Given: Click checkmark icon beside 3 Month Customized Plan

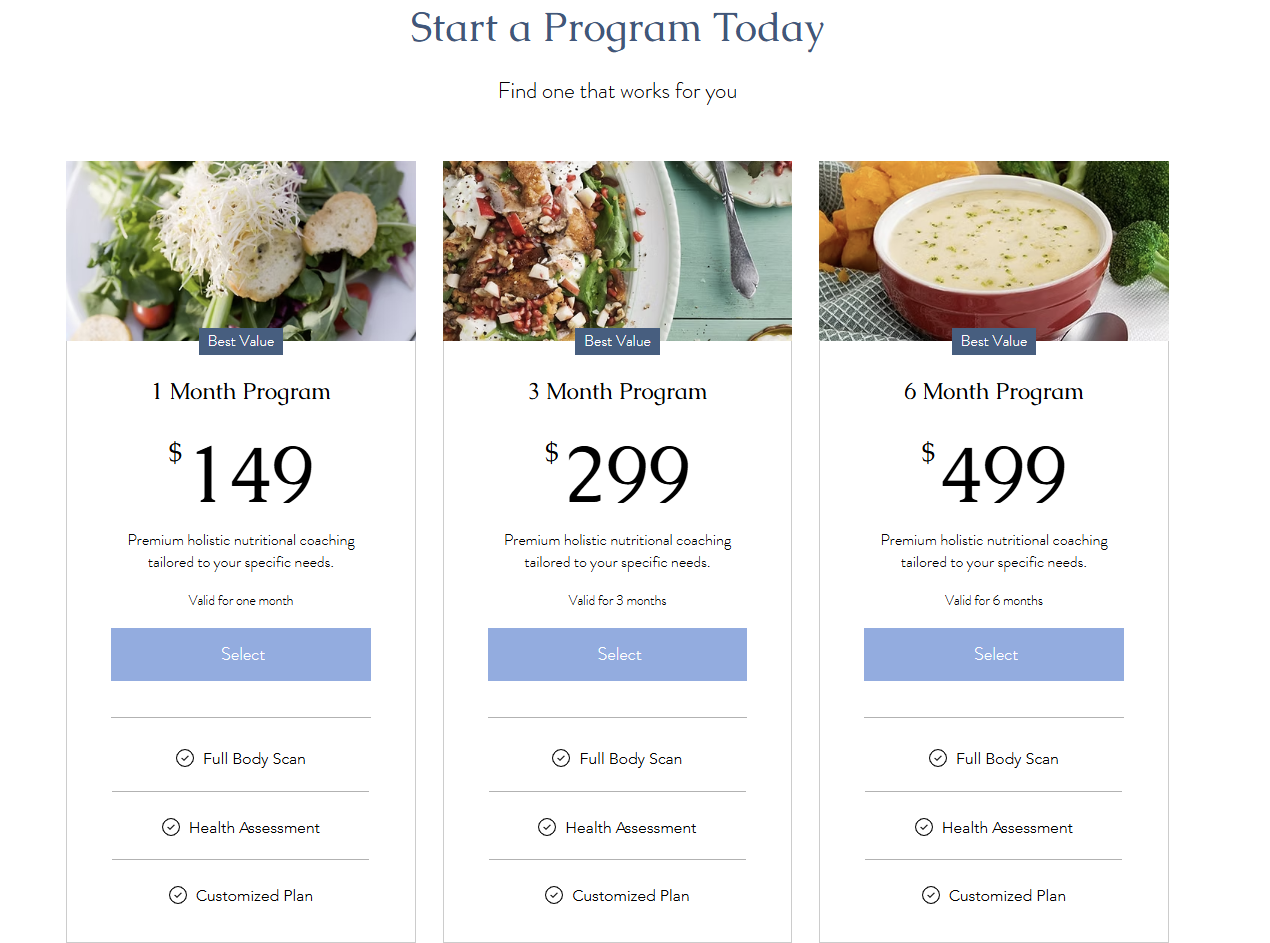Looking at the screenshot, I should click(x=554, y=895).
